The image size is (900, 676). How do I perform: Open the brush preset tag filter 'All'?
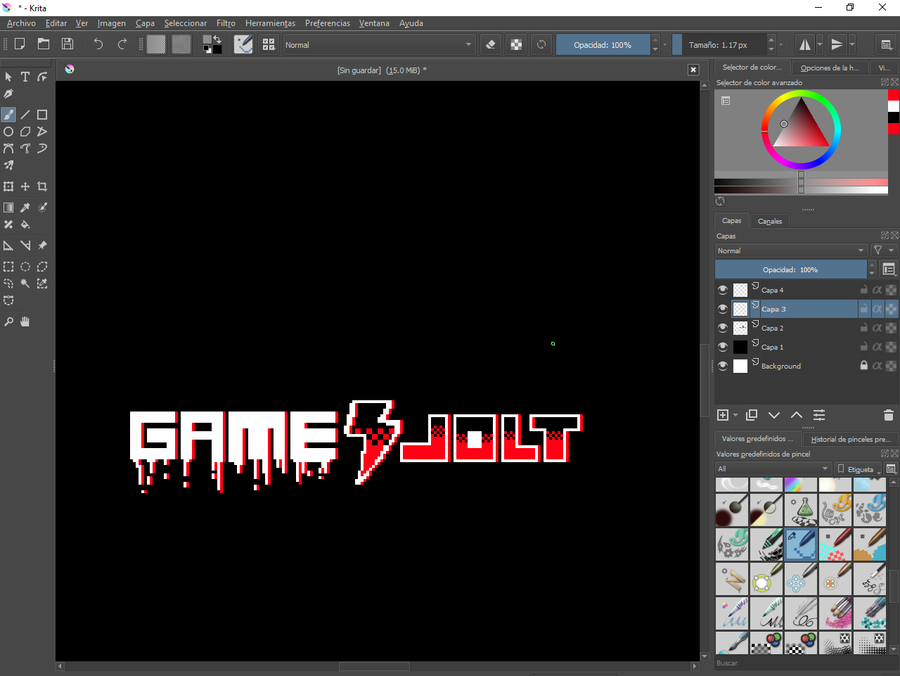point(773,469)
